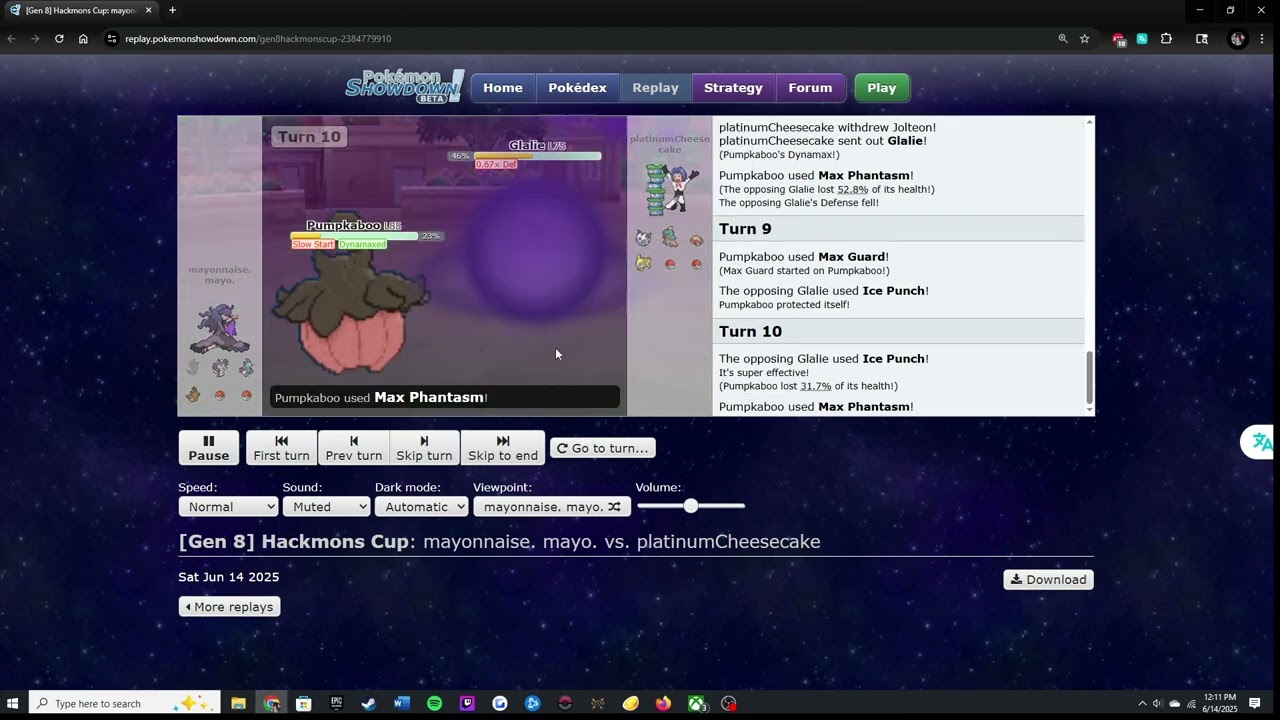Go forward in browser history
This screenshot has height=720, width=1280.
click(35, 39)
